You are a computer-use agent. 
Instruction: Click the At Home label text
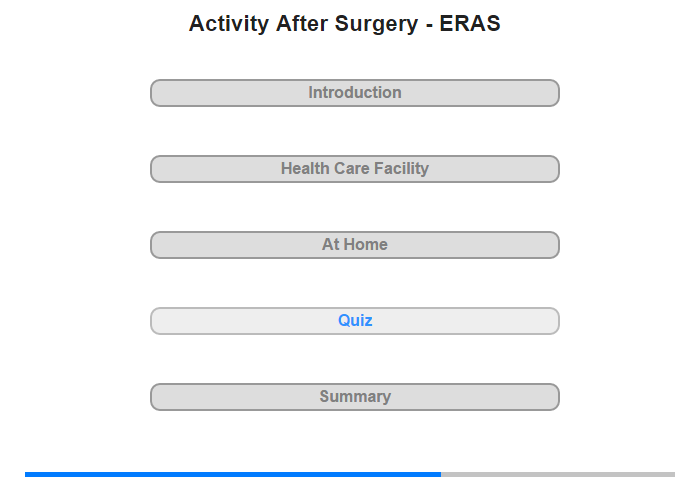point(355,244)
